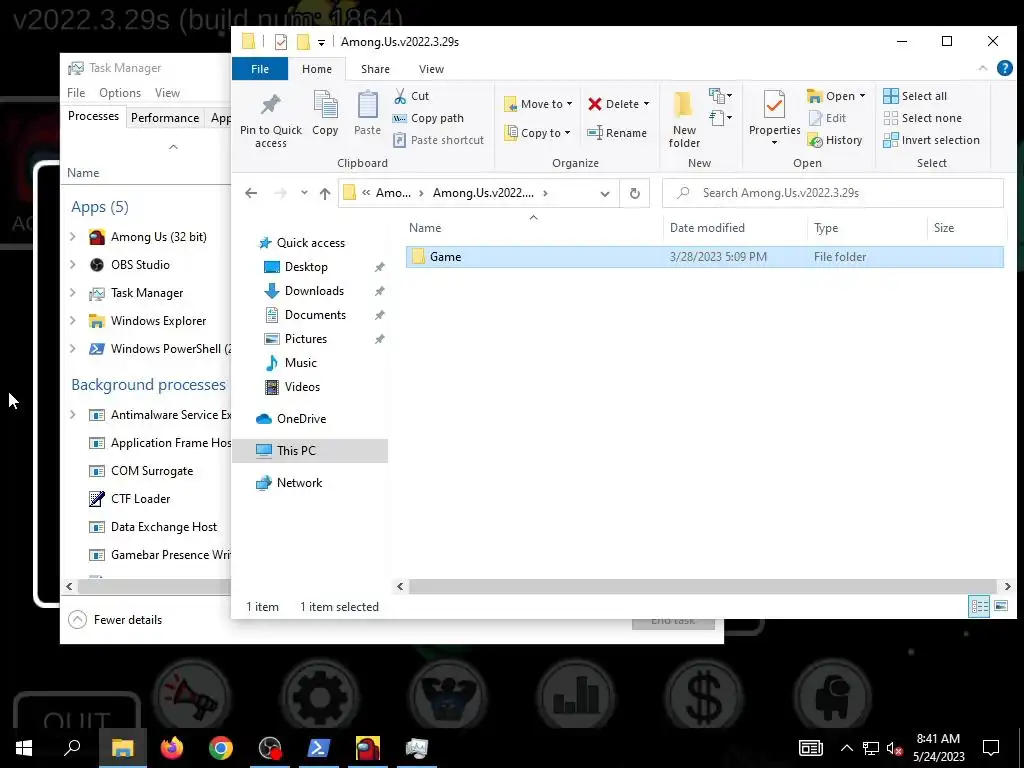Click the Search Among.Us.v2022.3.29s box
1024x768 pixels.
pos(833,193)
